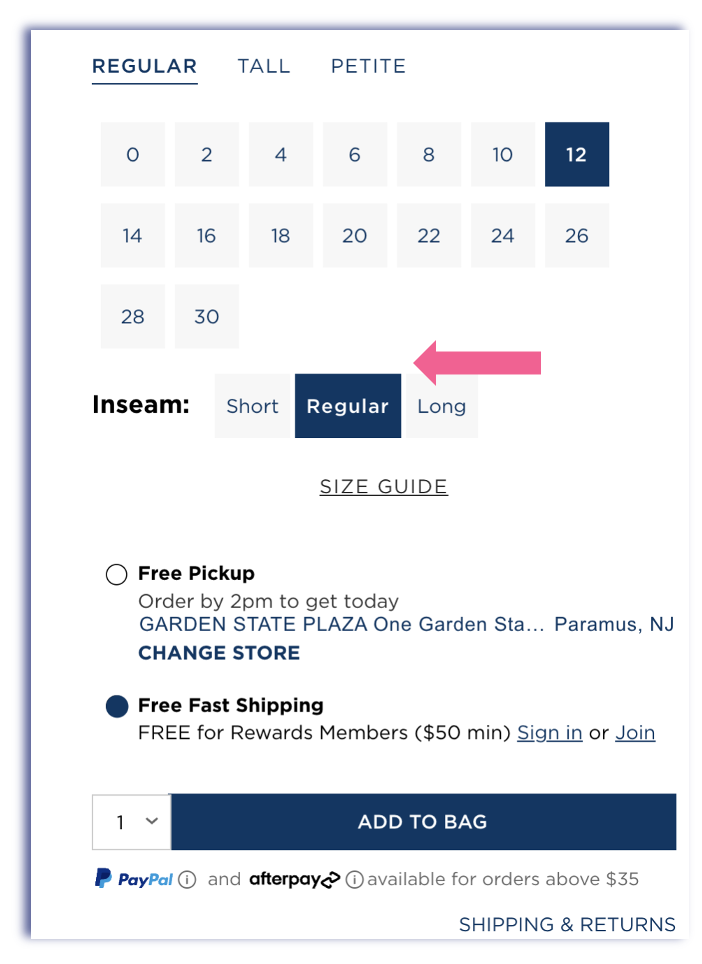This screenshot has height=964, width=702.
Task: Select the REGULAR fit tab
Action: 144,66
